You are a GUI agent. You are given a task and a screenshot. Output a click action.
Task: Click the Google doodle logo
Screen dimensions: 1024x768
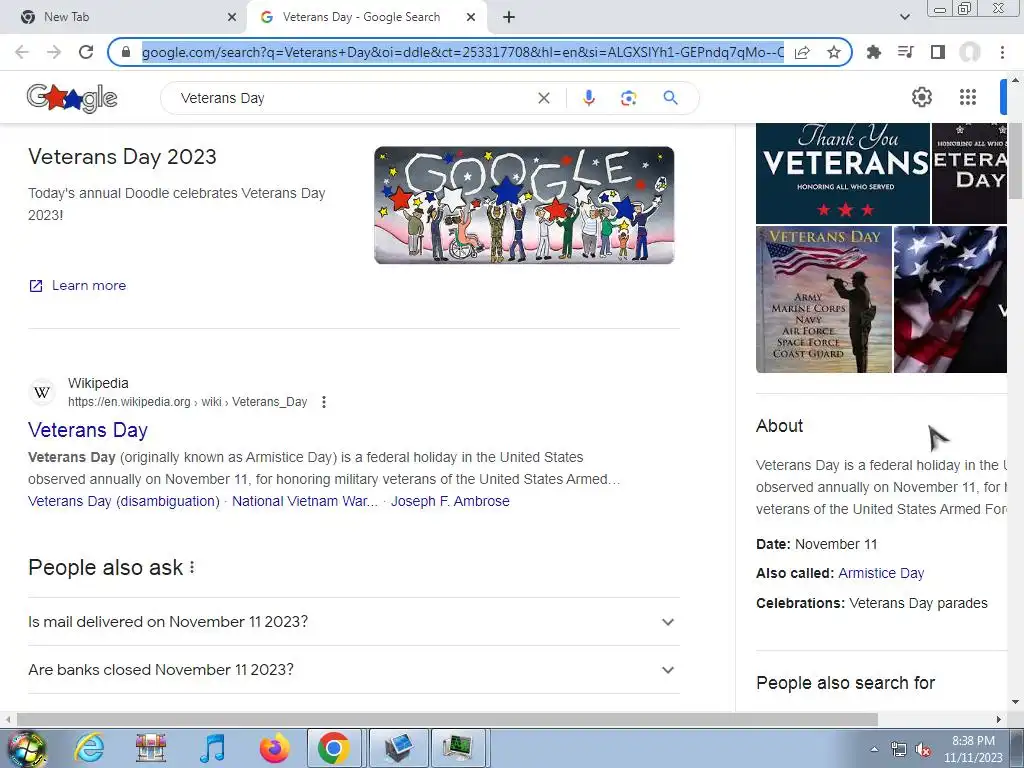click(72, 98)
